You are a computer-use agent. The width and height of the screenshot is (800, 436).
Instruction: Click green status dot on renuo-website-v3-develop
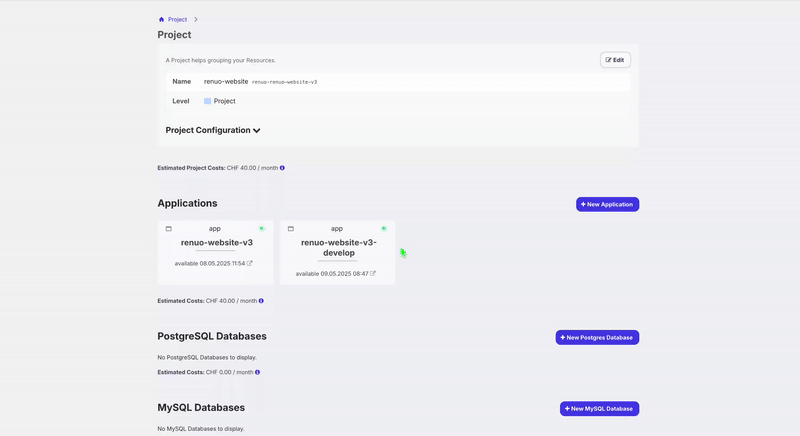pos(384,228)
